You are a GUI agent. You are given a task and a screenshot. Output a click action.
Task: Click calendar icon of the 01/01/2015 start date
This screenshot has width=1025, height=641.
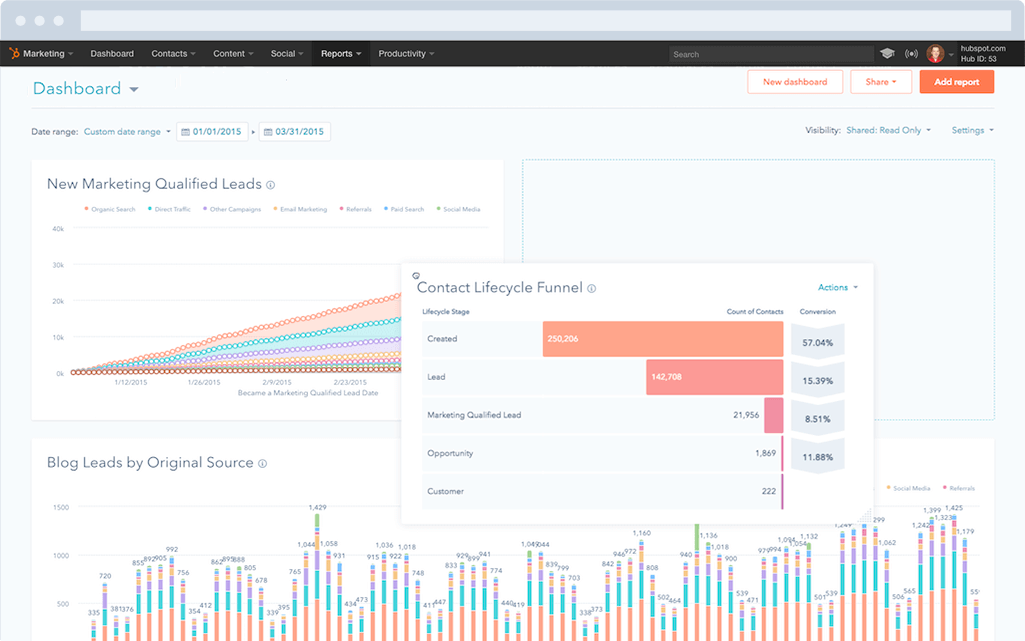185,132
